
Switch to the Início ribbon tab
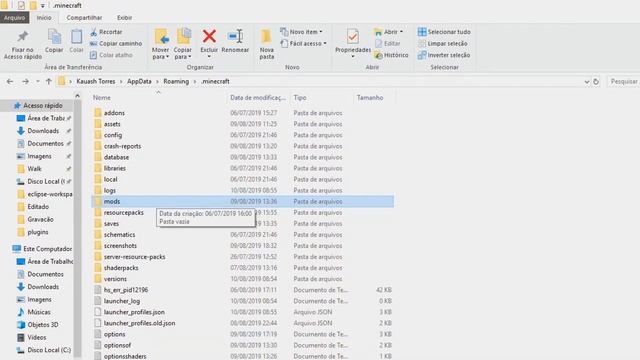click(x=44, y=18)
